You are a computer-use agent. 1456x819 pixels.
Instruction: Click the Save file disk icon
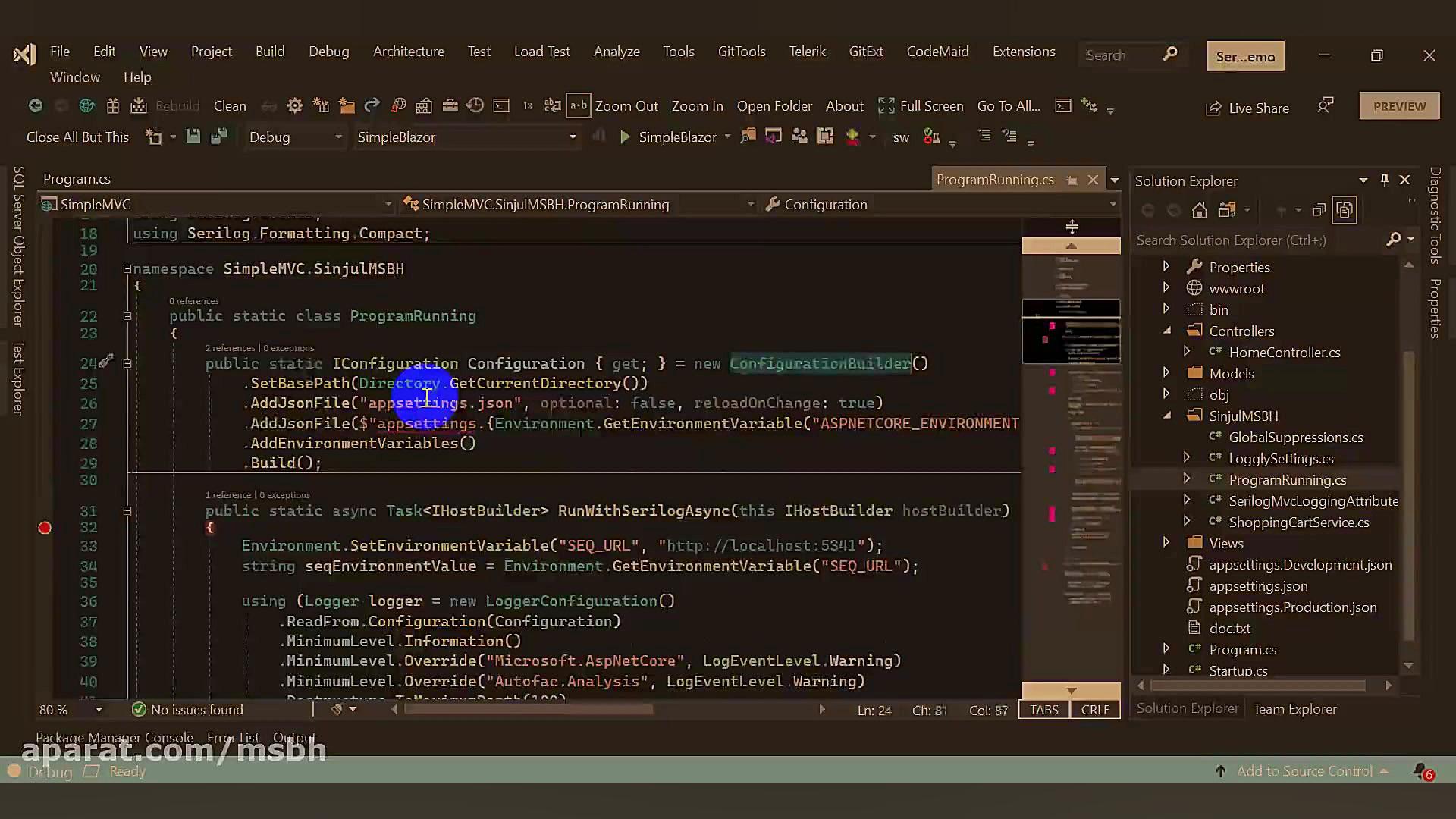point(193,136)
